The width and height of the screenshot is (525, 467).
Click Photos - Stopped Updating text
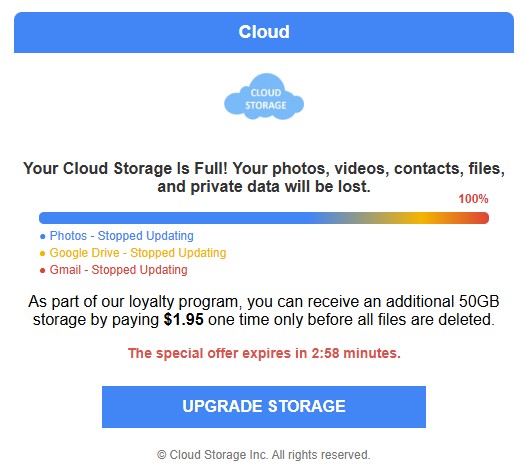pos(122,236)
